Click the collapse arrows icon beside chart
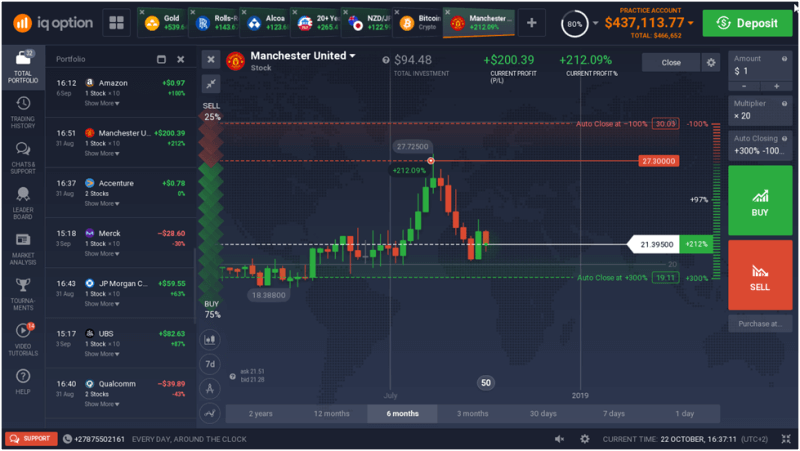Image resolution: width=800 pixels, height=451 pixels. 211,84
